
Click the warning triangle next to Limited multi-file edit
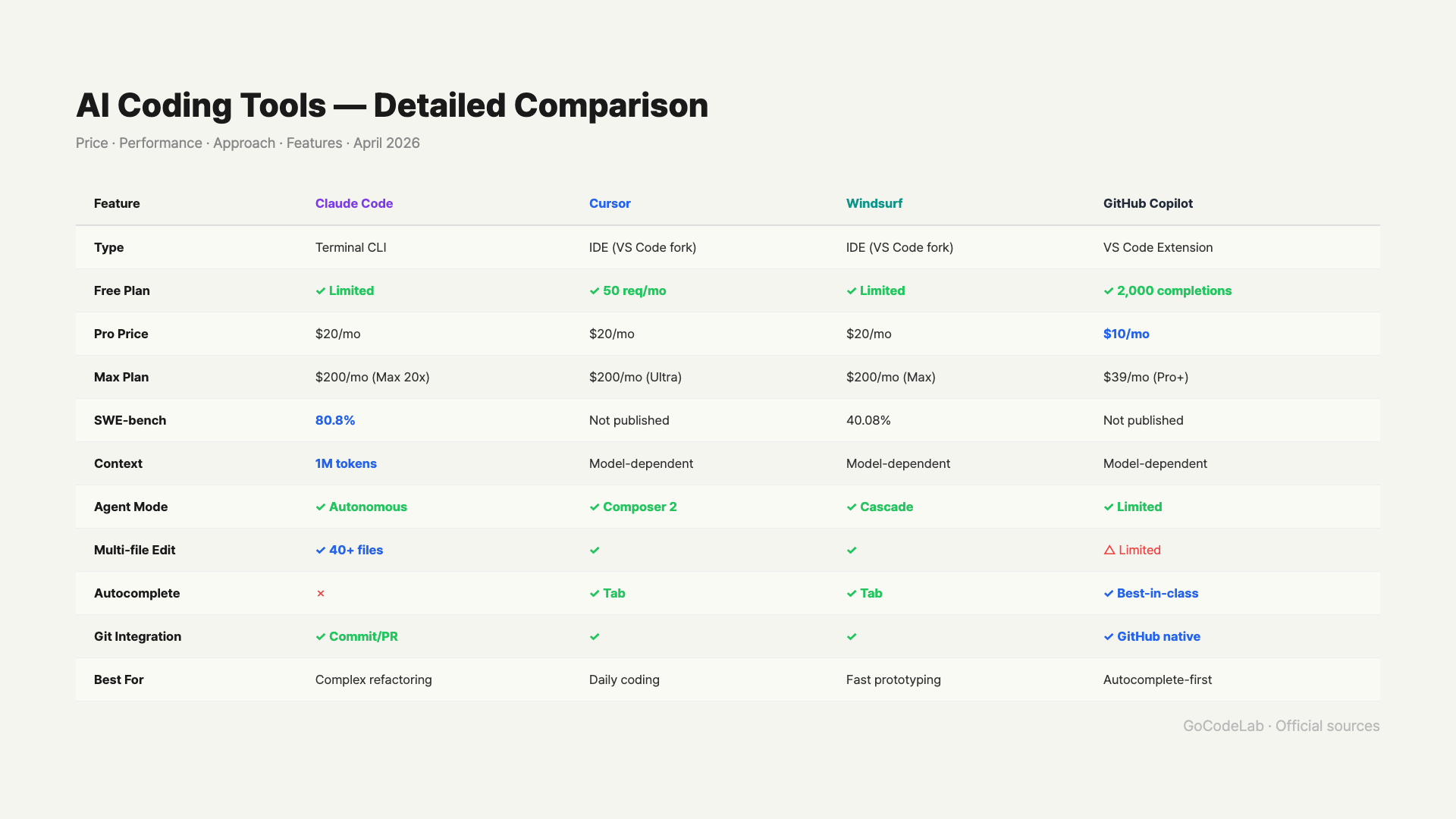(1109, 550)
